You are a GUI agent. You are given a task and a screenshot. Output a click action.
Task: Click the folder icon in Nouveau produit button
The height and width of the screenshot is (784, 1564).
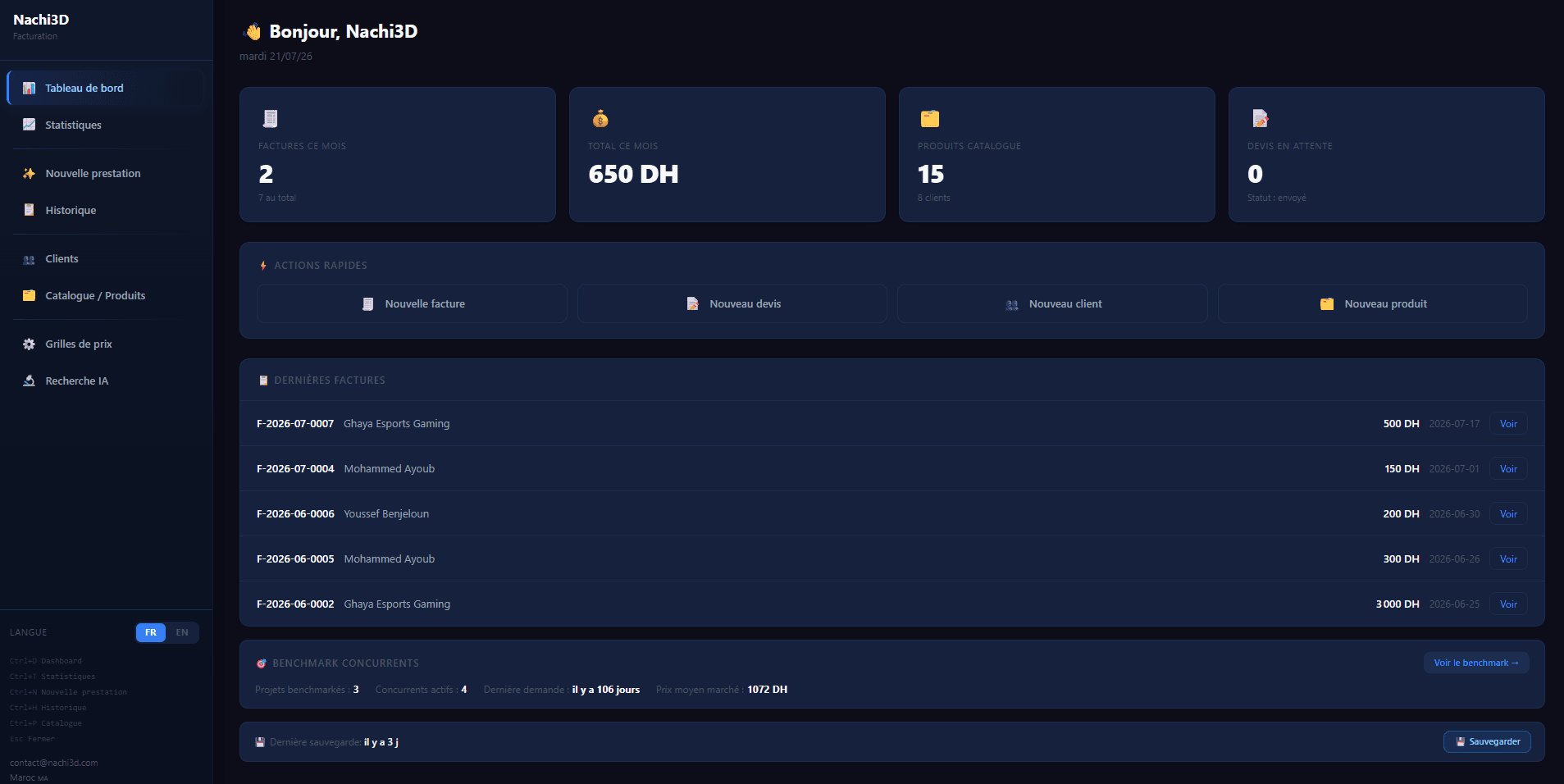click(1327, 304)
